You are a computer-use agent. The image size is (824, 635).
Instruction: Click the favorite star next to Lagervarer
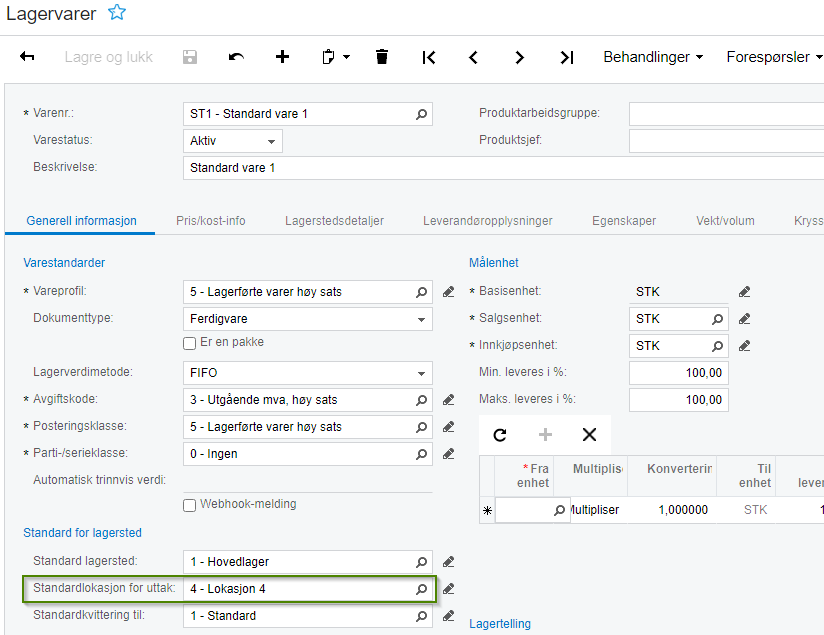click(117, 13)
